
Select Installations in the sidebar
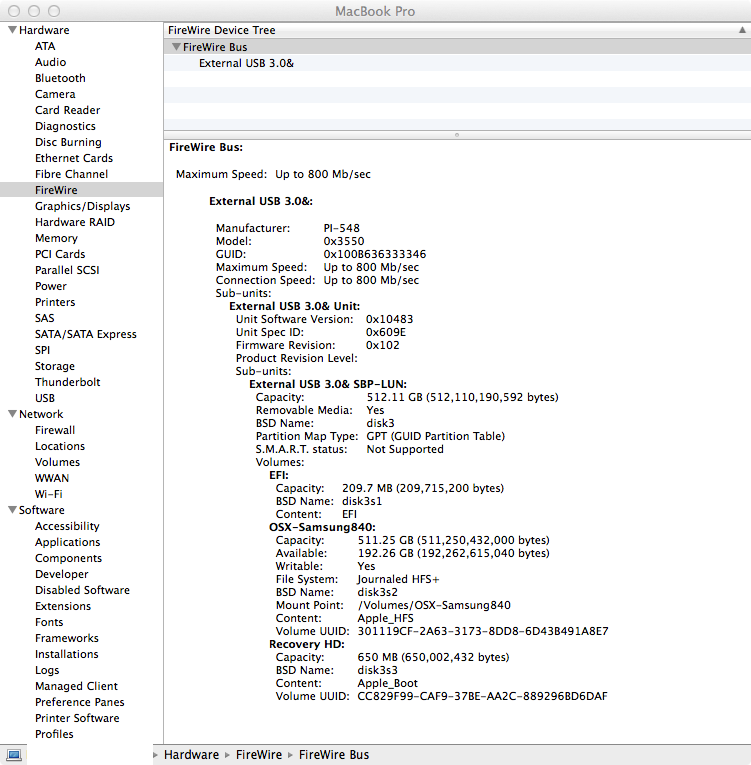tap(66, 654)
